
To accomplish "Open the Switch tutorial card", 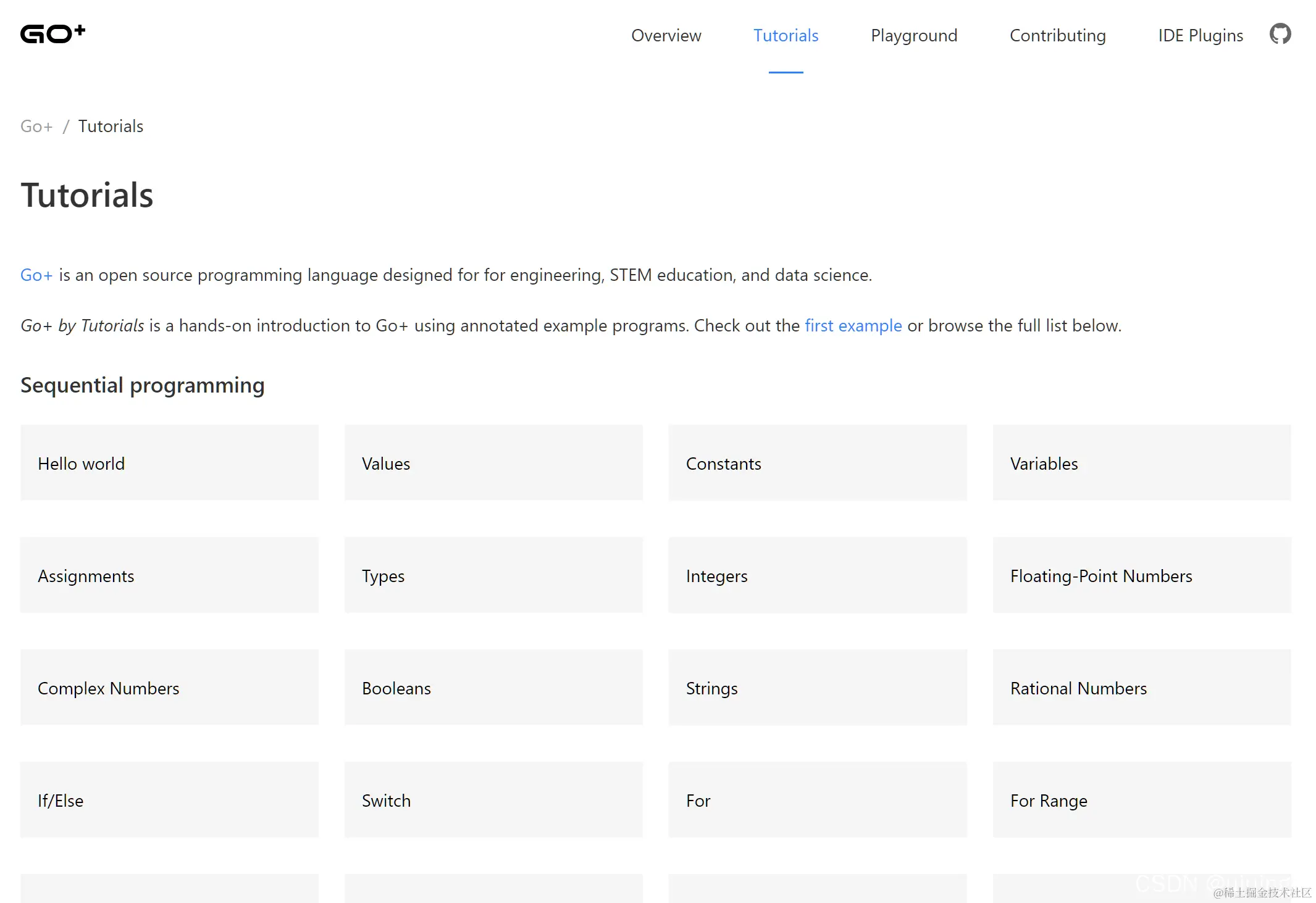I will 493,800.
